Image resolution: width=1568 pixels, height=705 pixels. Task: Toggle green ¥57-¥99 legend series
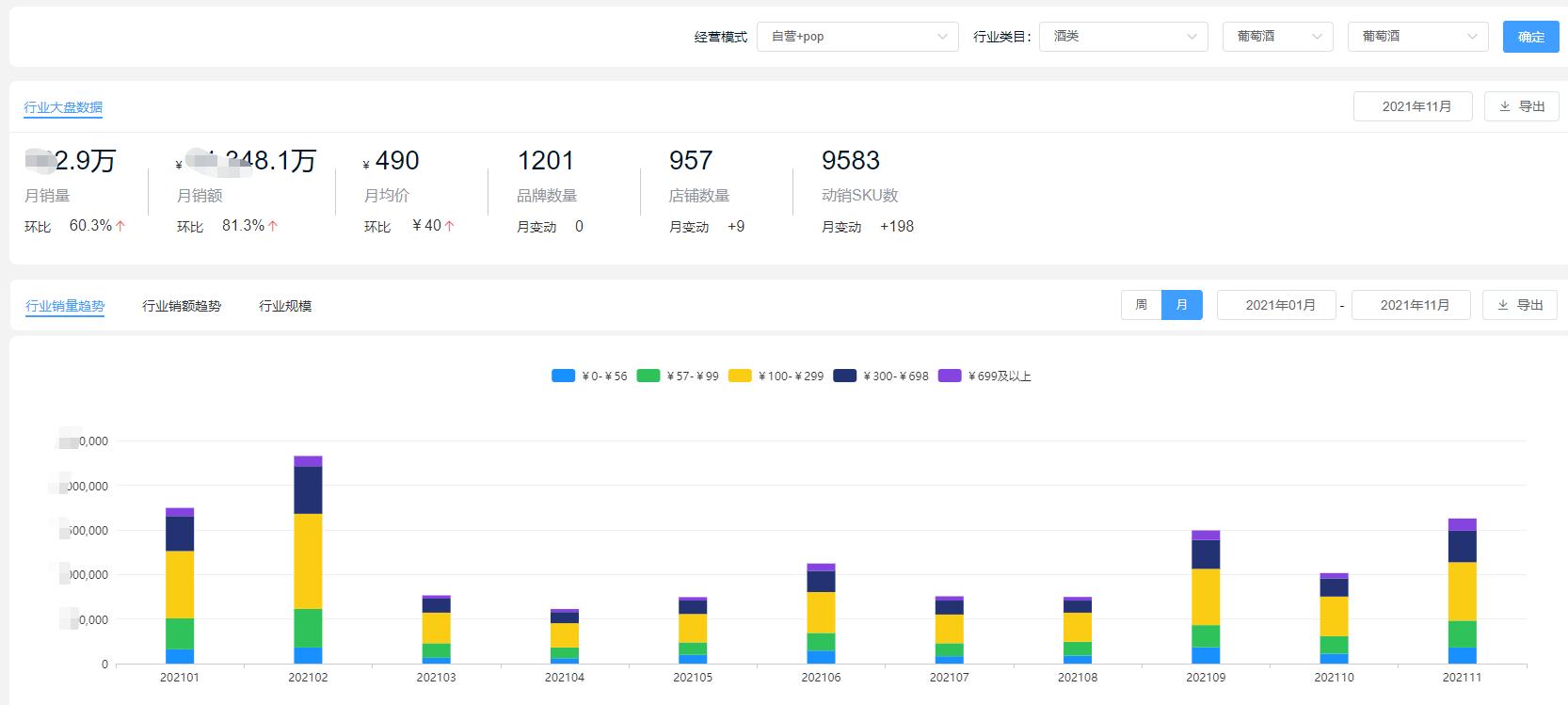click(x=648, y=376)
